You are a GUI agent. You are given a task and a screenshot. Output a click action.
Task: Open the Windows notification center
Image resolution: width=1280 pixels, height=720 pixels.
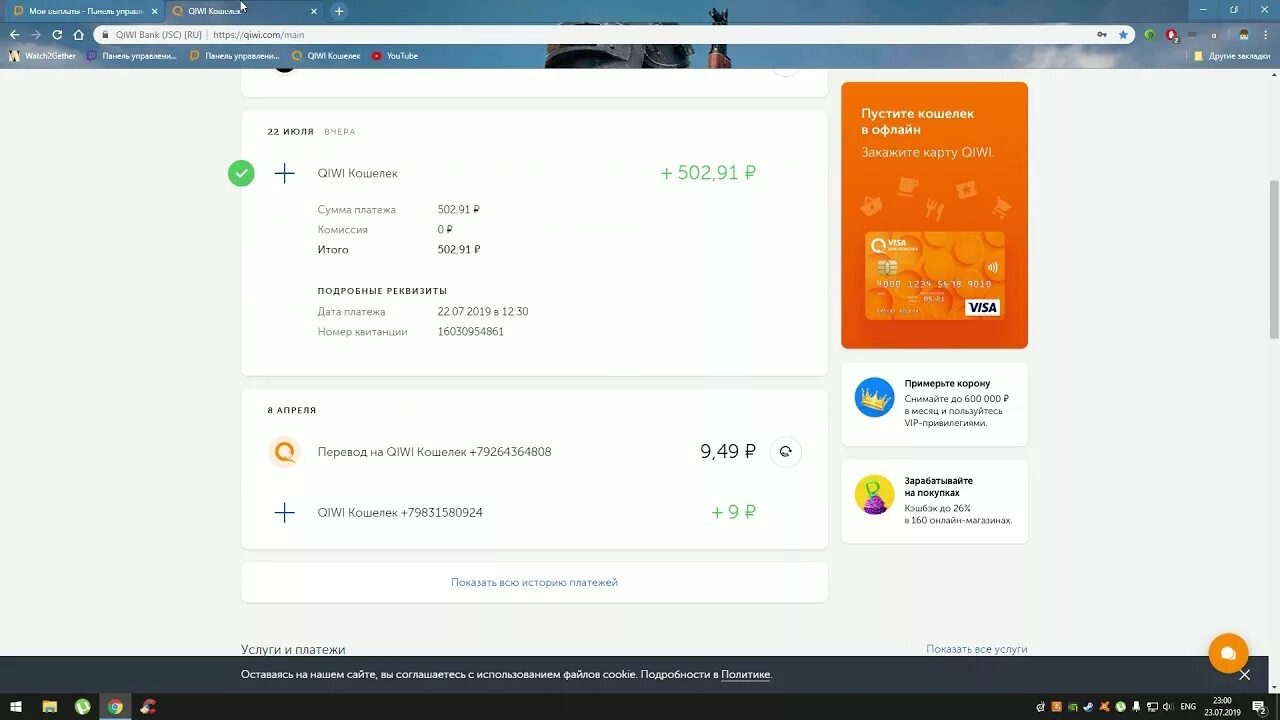click(1260, 707)
